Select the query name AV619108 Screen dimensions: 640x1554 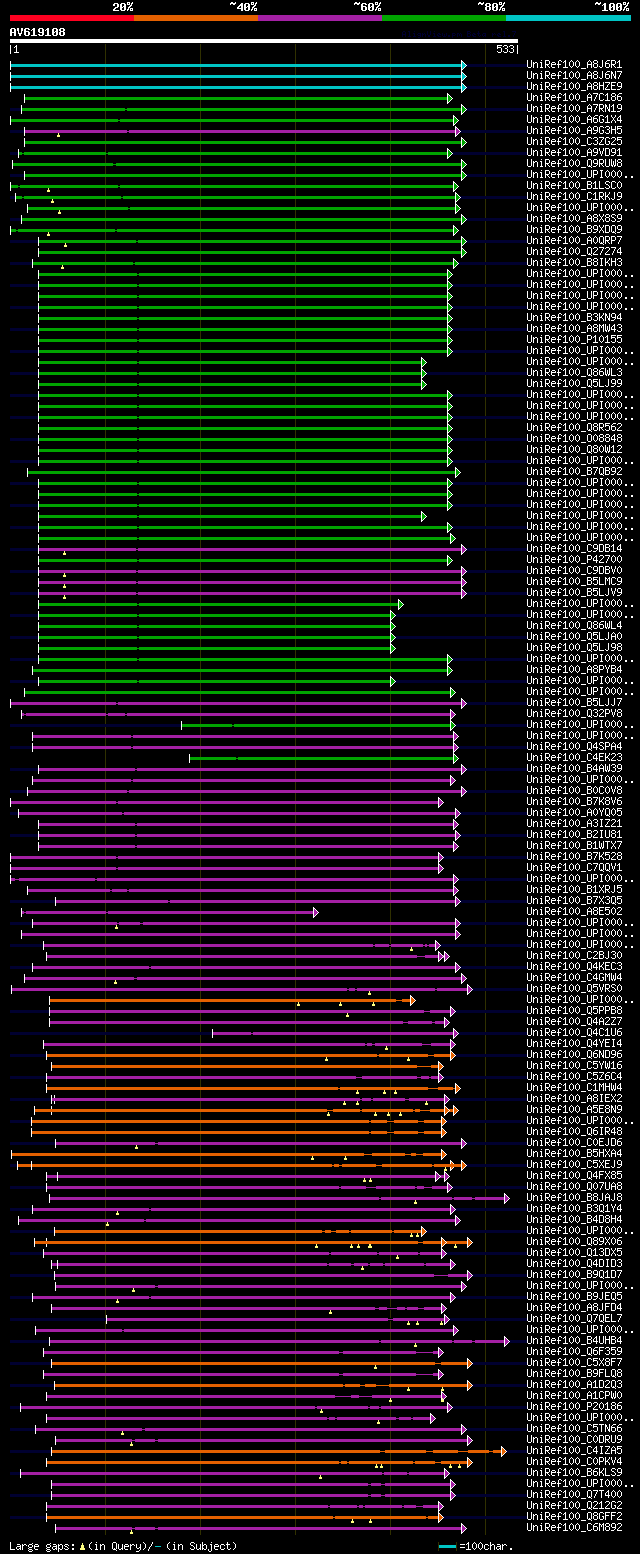(38, 32)
